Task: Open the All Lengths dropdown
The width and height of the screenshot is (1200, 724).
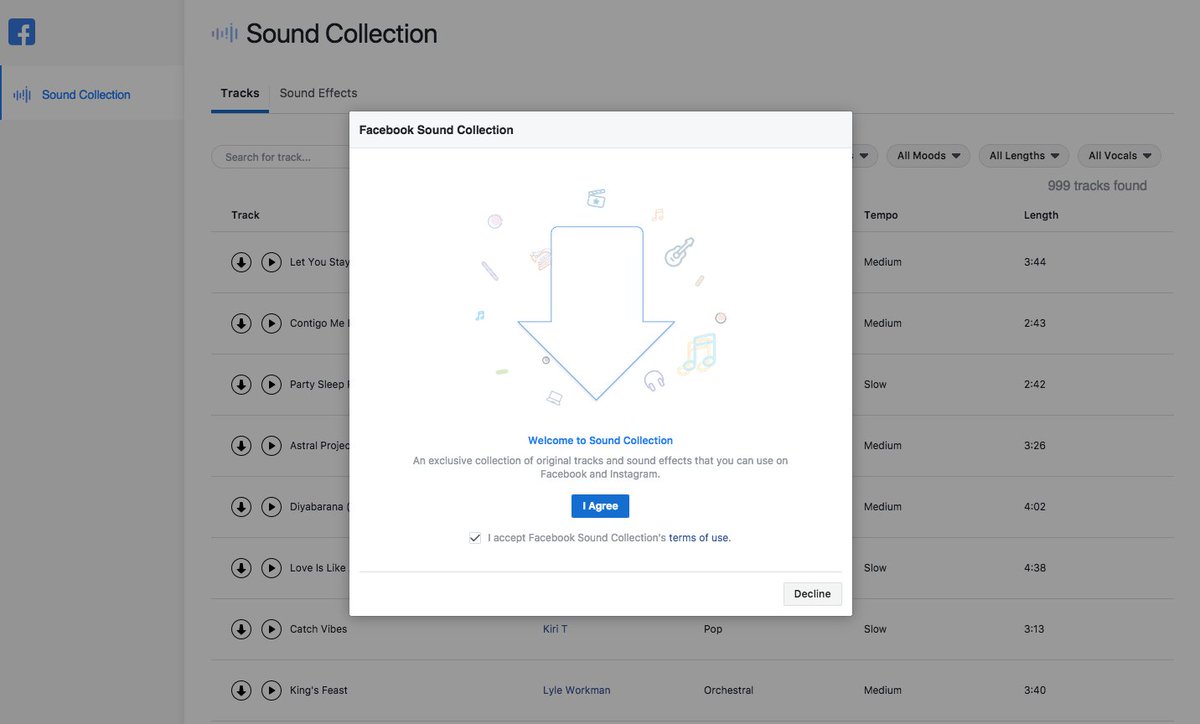Action: point(1024,156)
